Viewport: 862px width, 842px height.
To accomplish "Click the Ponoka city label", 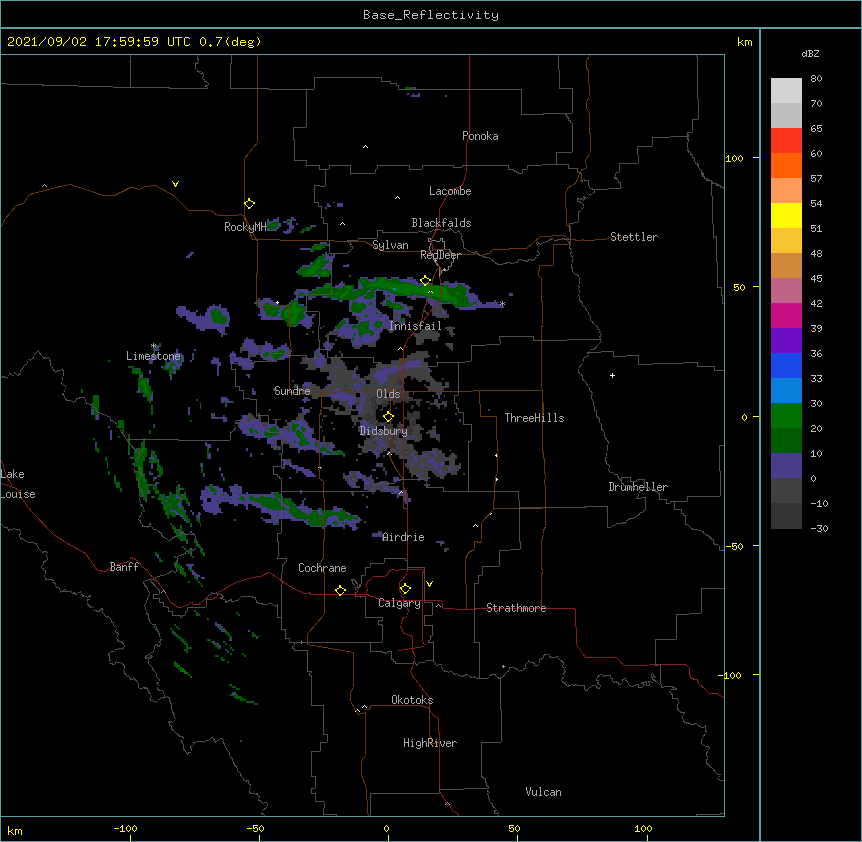I will click(480, 136).
